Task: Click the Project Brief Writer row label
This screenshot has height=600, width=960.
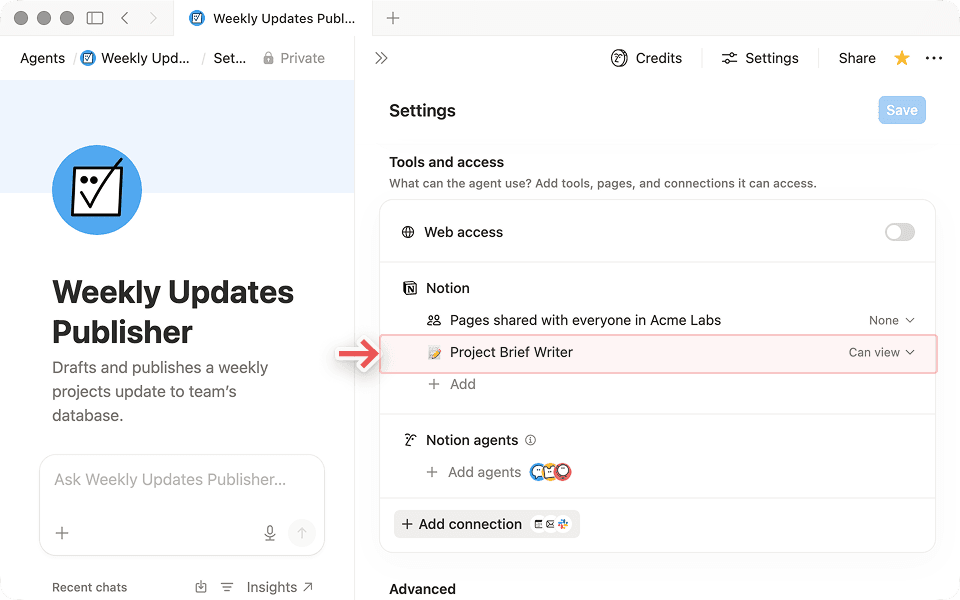Action: pos(511,352)
